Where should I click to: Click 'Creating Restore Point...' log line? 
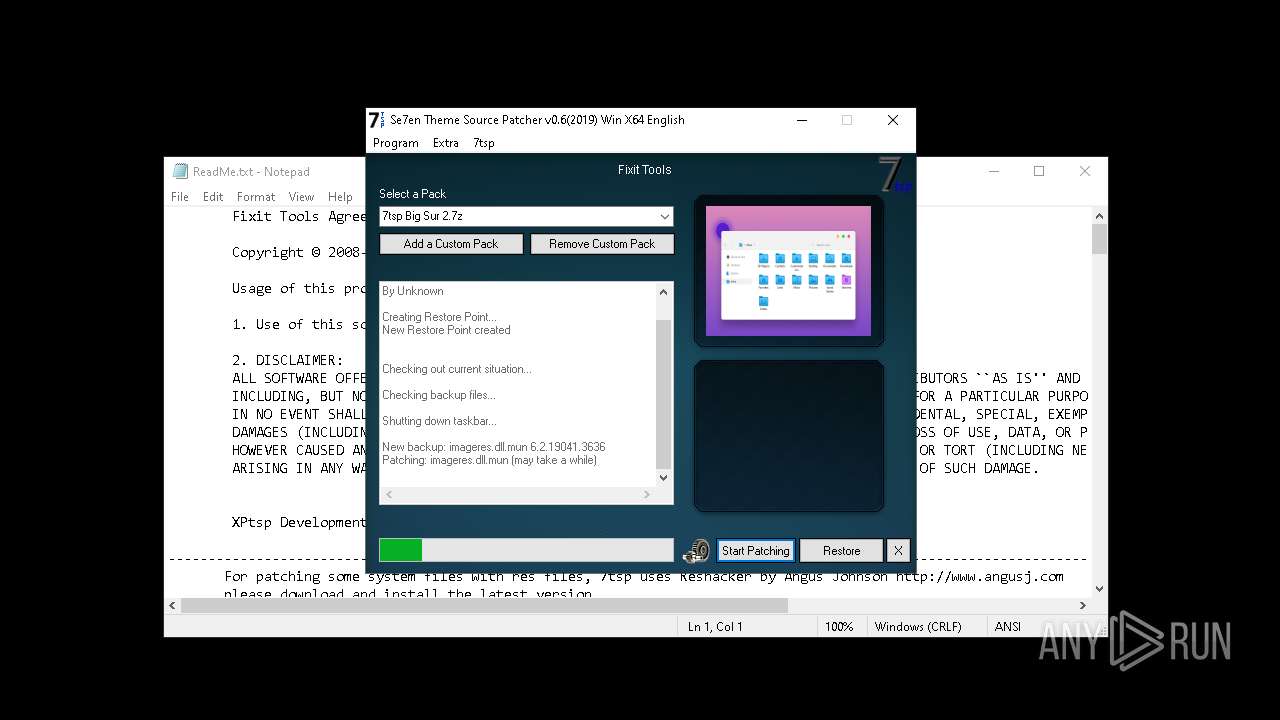[x=439, y=317]
